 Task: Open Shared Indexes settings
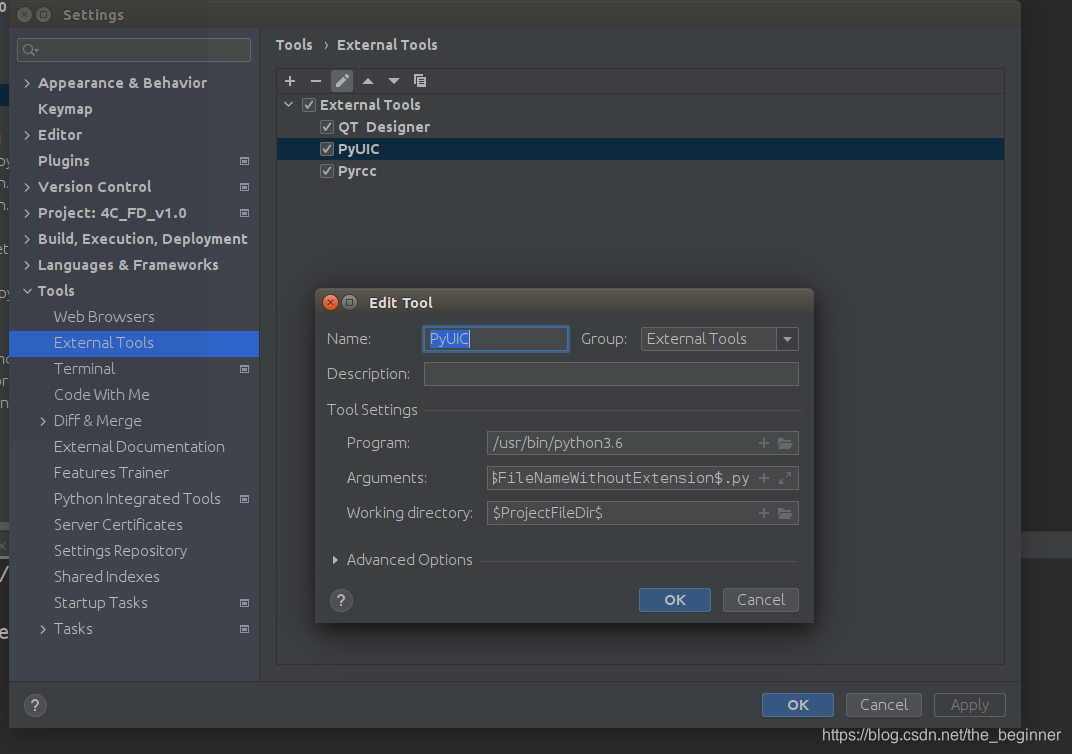(107, 577)
